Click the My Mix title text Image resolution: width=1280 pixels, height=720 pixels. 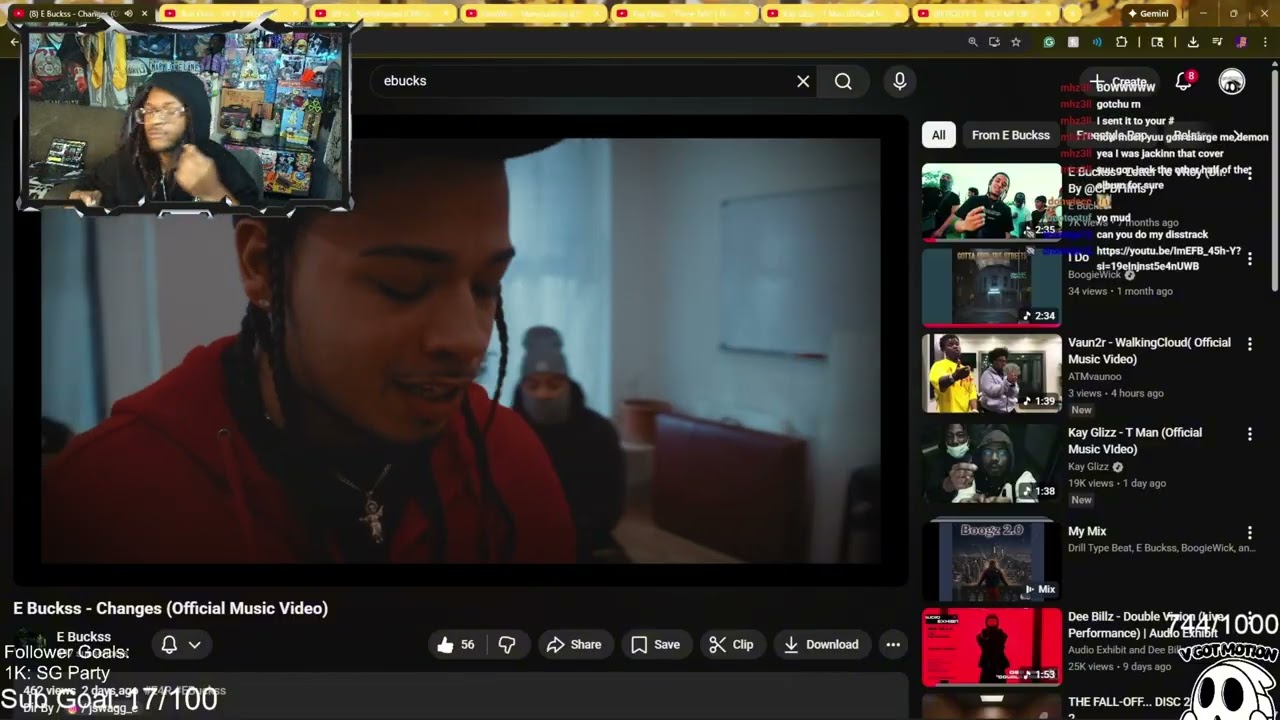[x=1087, y=532]
